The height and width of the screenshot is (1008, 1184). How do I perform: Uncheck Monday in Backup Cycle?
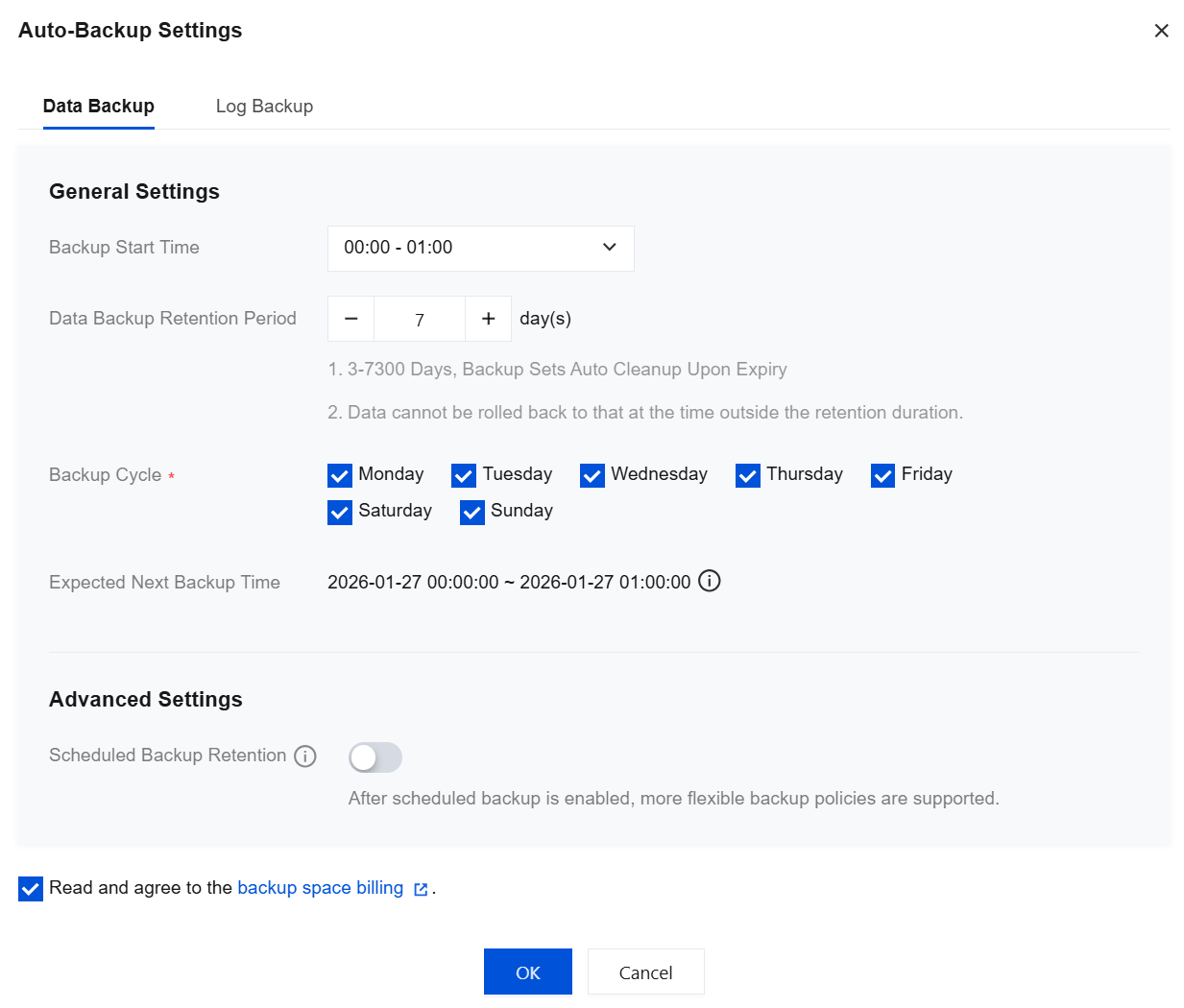pyautogui.click(x=340, y=476)
